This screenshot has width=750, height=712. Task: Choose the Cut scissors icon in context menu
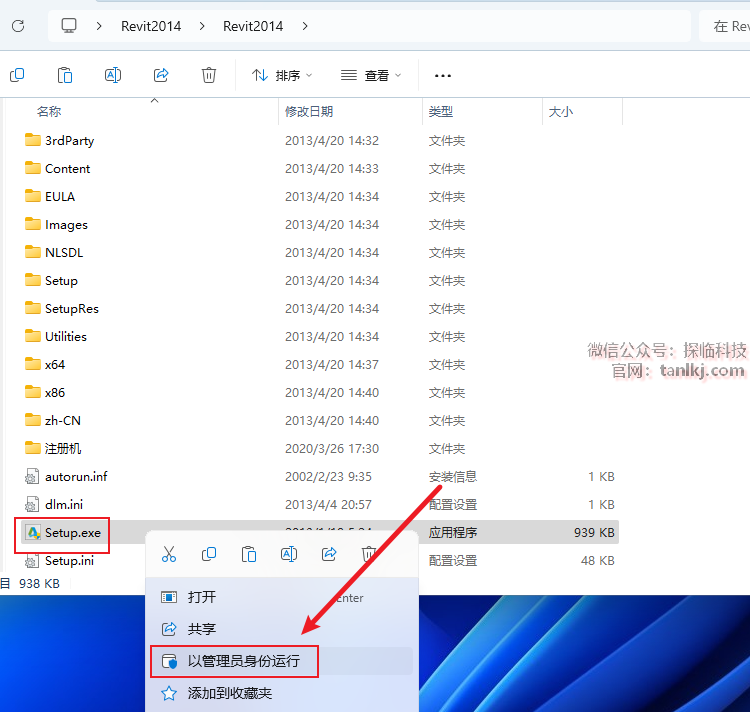click(x=169, y=554)
